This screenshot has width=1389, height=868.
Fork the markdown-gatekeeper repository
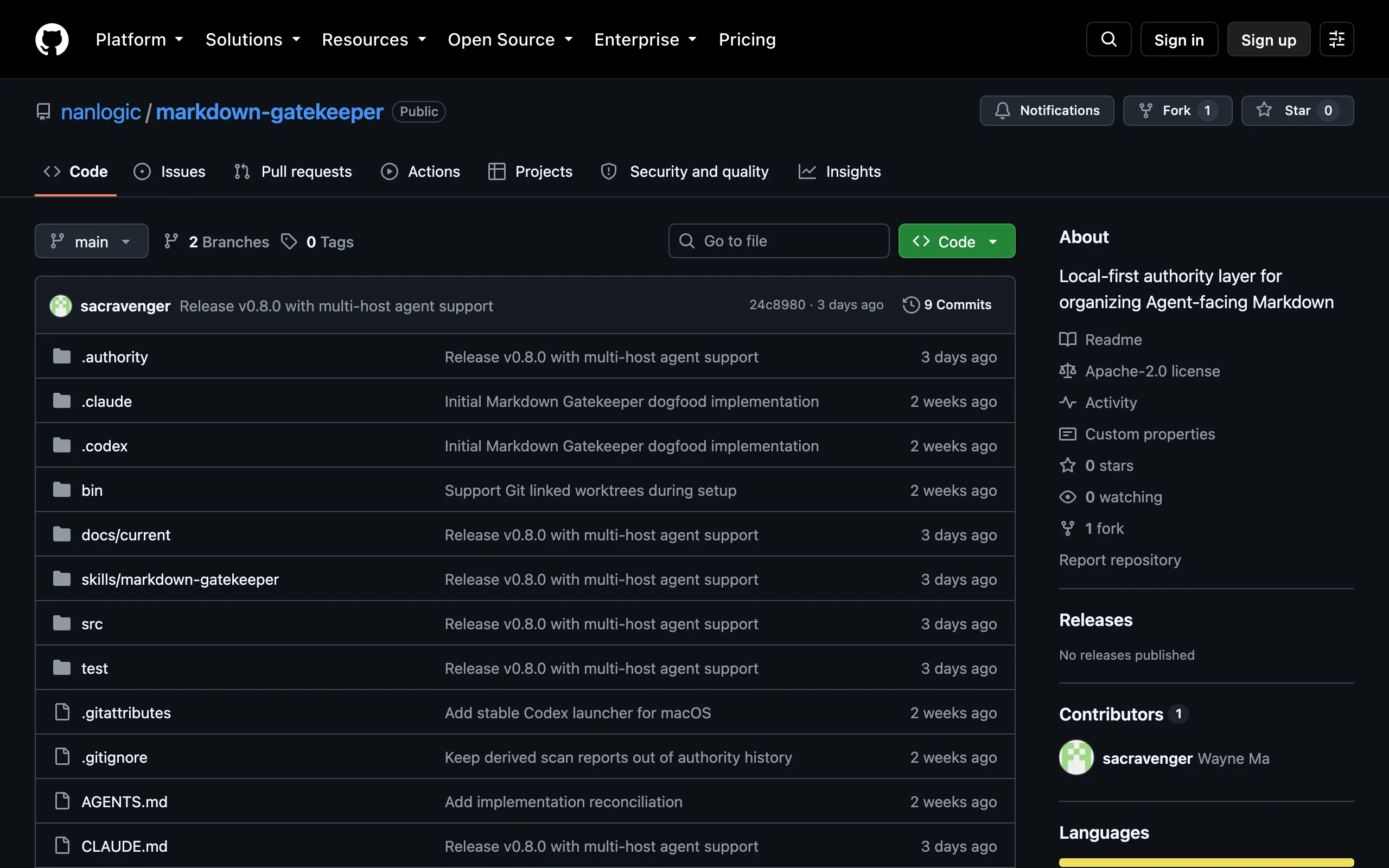tap(1177, 111)
